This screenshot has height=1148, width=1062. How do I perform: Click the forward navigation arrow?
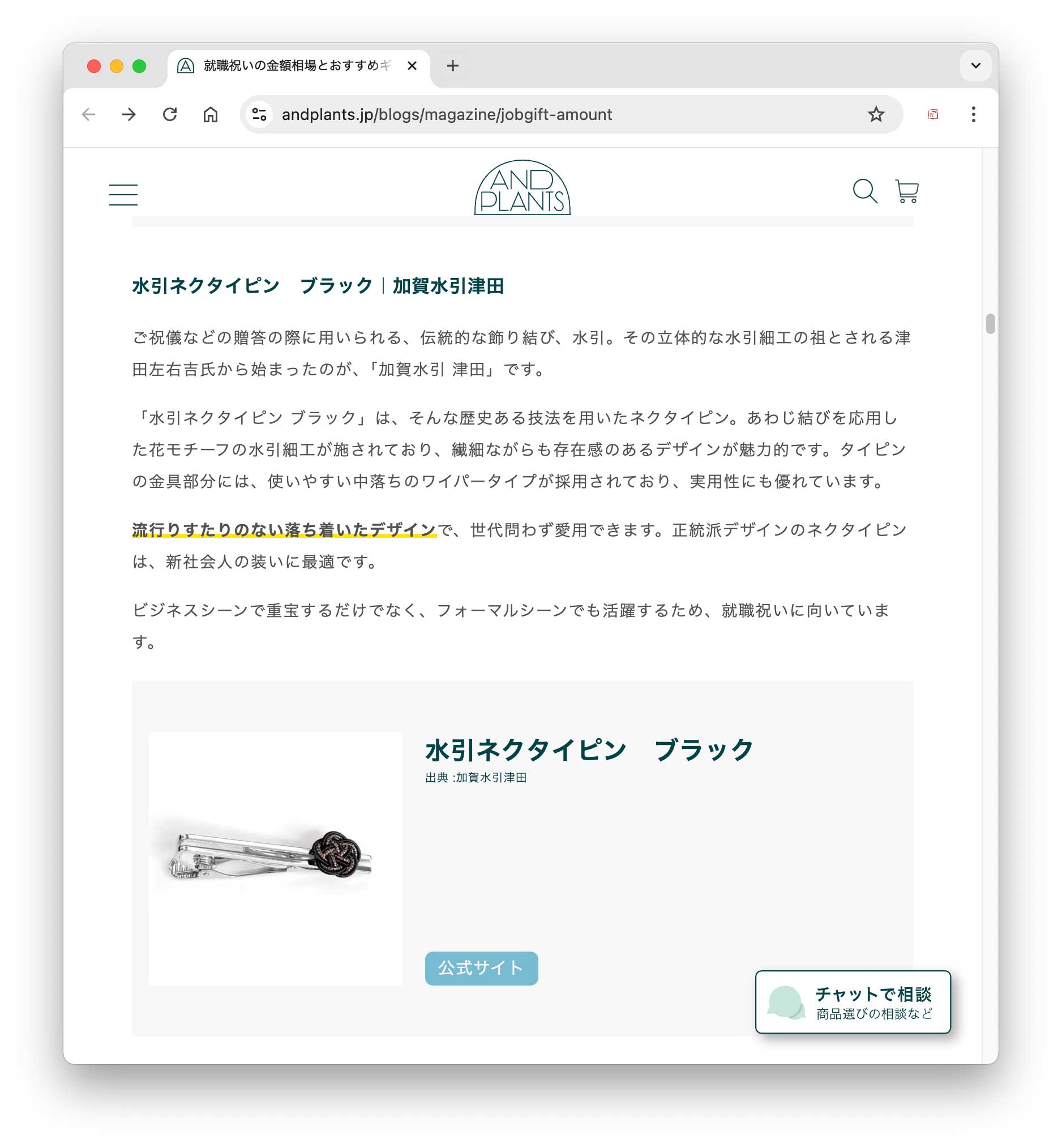[x=129, y=114]
